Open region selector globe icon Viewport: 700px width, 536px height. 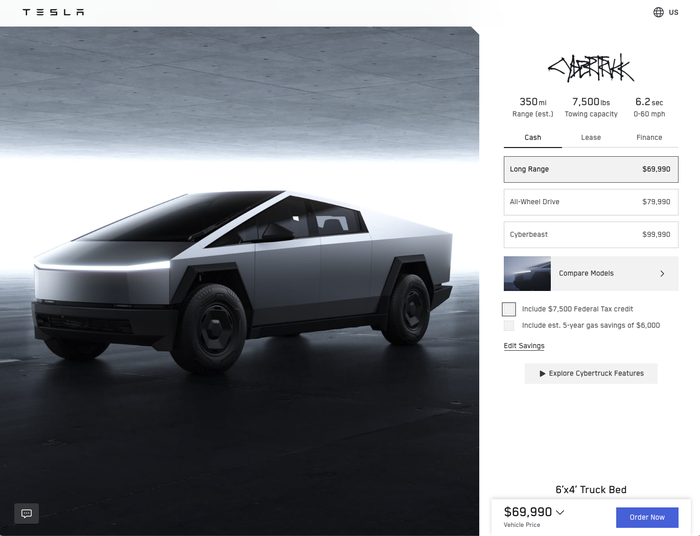(658, 12)
